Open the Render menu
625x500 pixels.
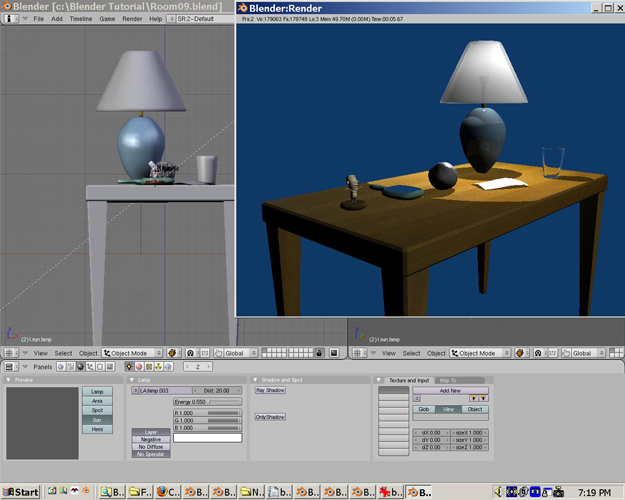(x=131, y=19)
